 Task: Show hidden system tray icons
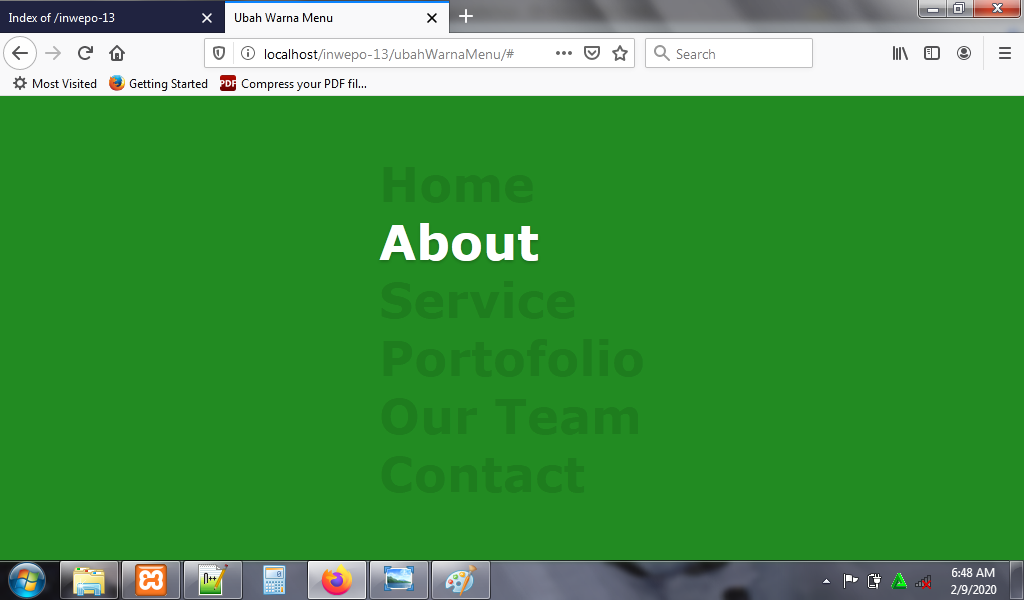[826, 580]
